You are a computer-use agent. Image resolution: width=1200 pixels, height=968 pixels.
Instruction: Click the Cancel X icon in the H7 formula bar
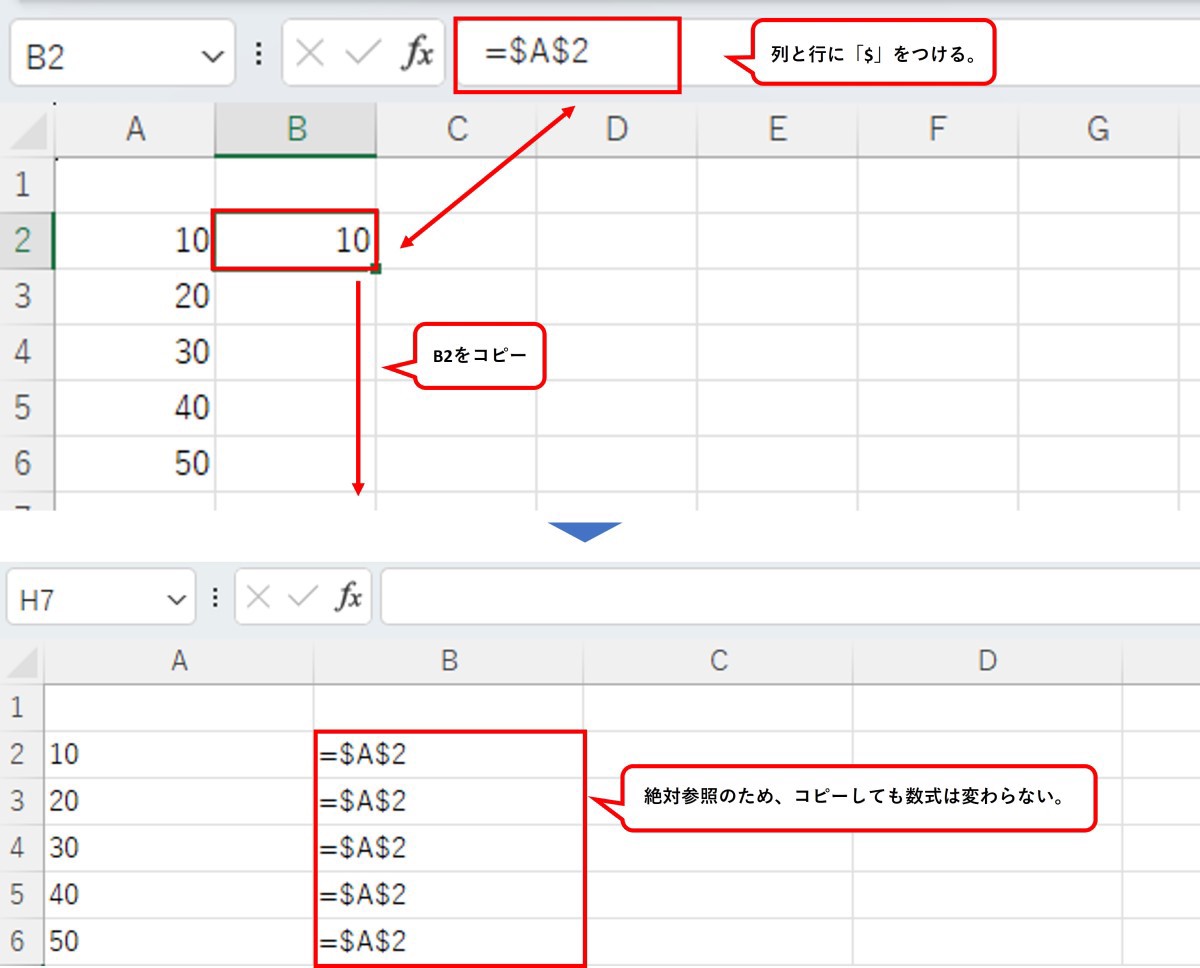click(x=258, y=598)
